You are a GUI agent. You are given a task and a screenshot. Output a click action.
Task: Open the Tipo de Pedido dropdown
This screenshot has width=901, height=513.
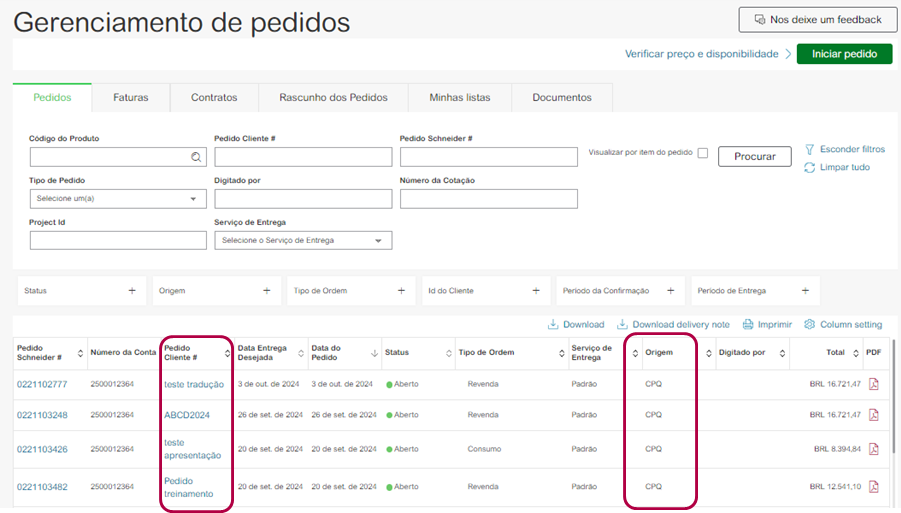[x=118, y=199]
